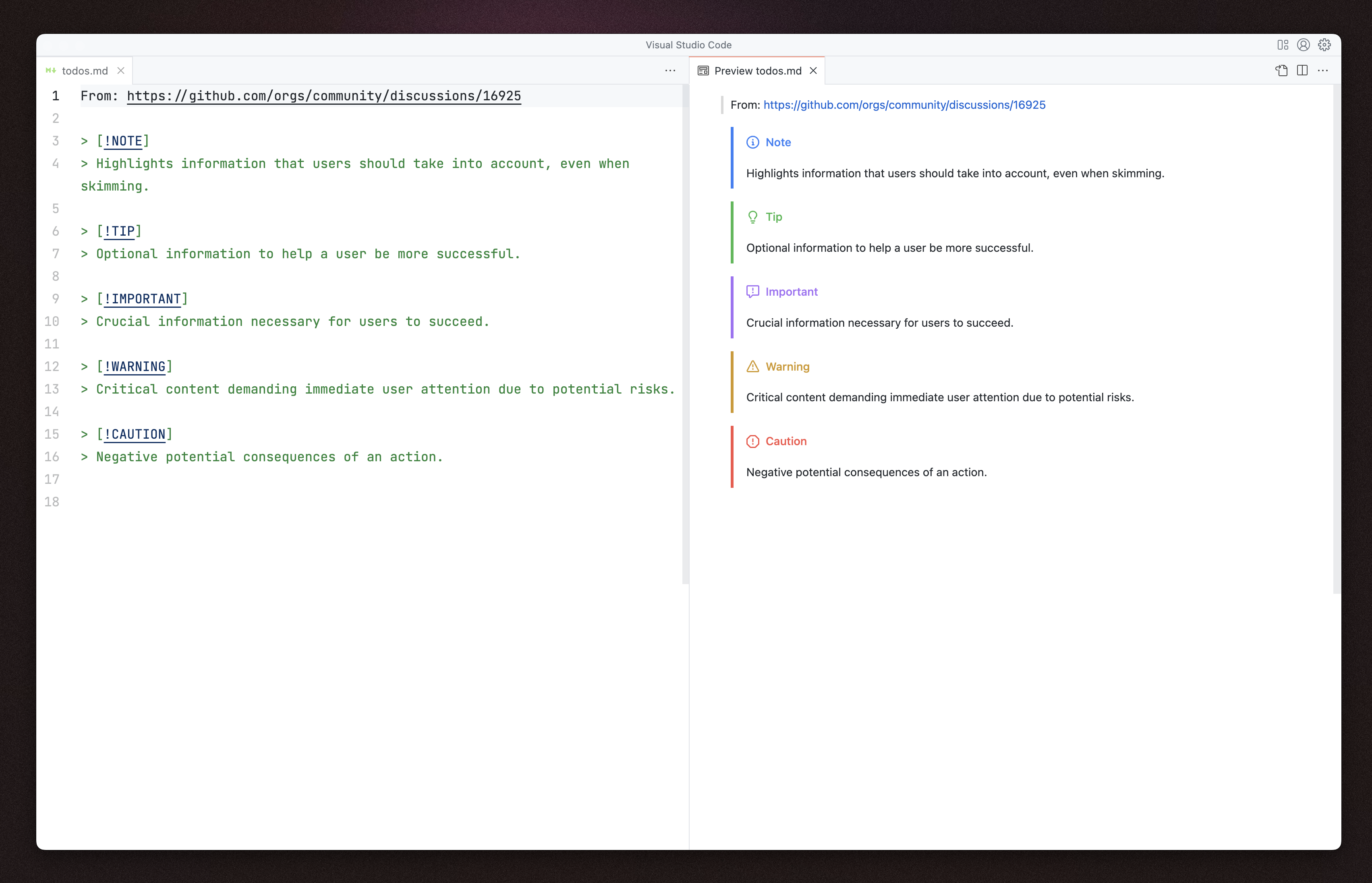
Task: Click the Tip heading text in preview
Action: (773, 217)
